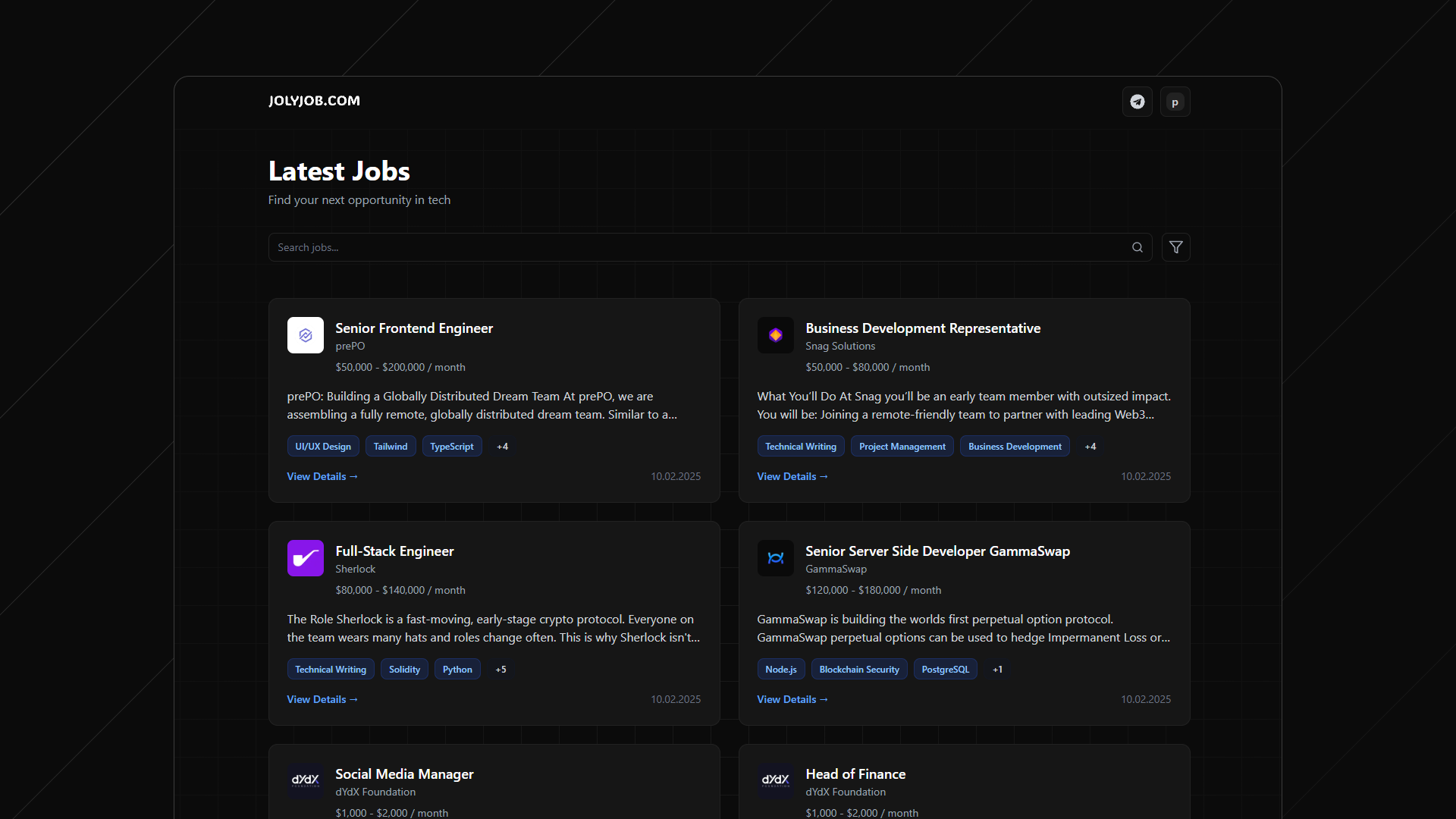Click the Sherlock company name
The height and width of the screenshot is (819, 1456).
356,569
